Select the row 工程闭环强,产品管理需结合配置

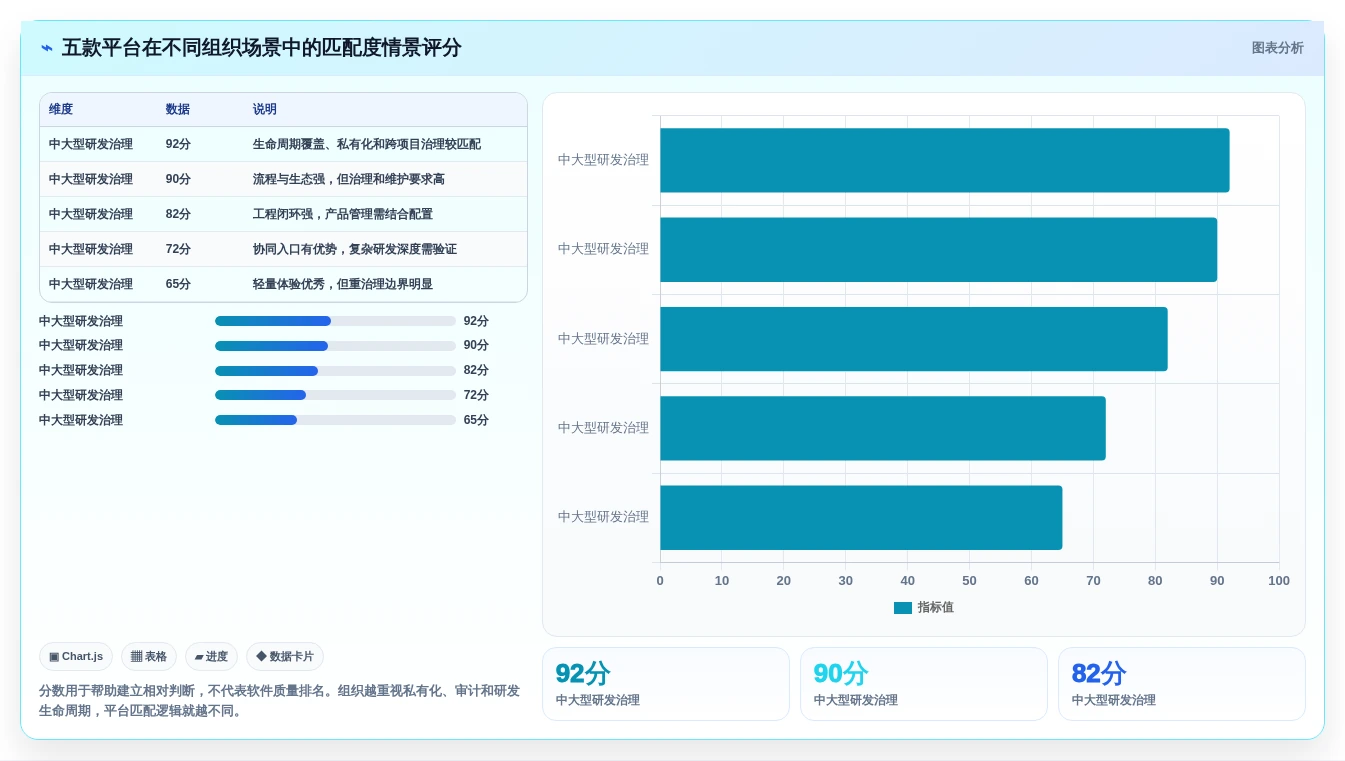(x=283, y=214)
